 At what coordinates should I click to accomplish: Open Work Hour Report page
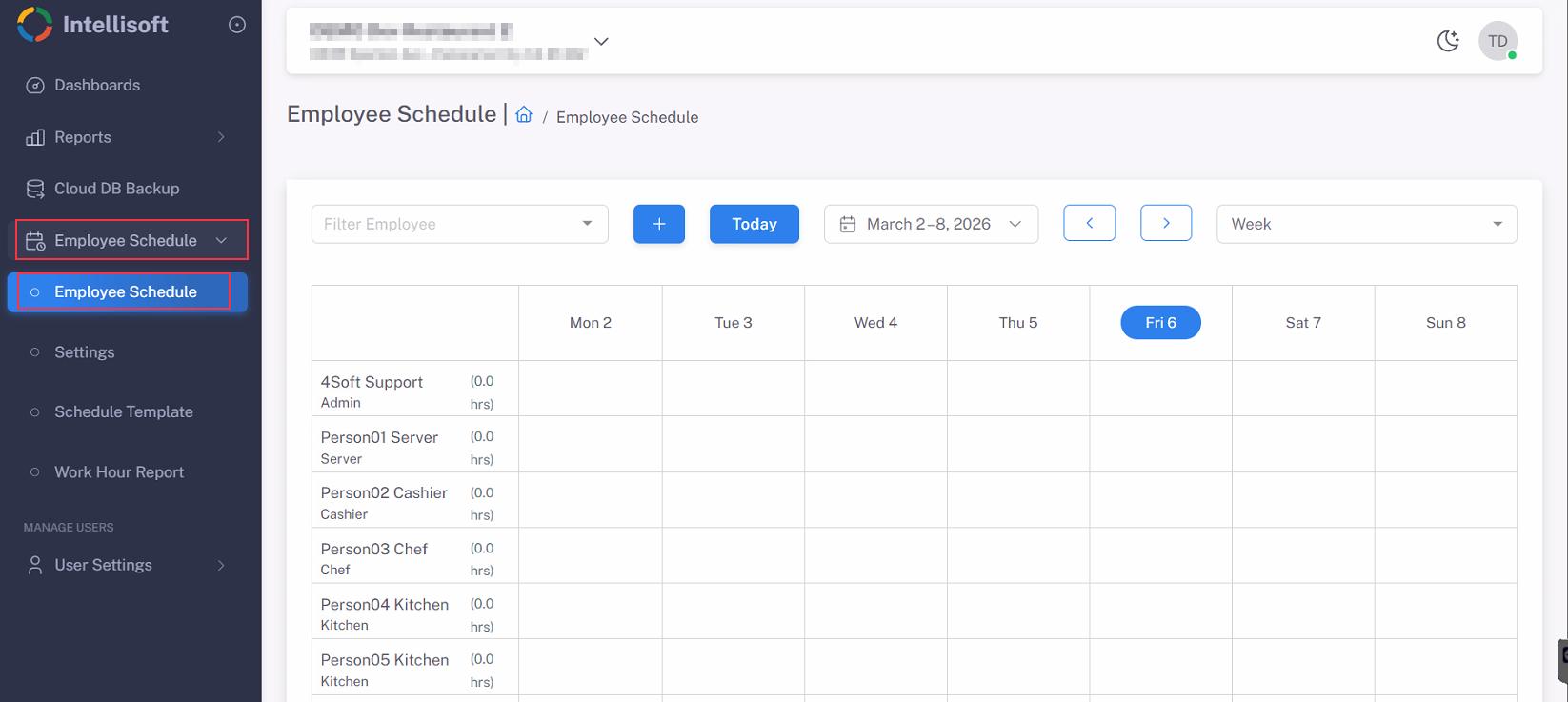119,472
